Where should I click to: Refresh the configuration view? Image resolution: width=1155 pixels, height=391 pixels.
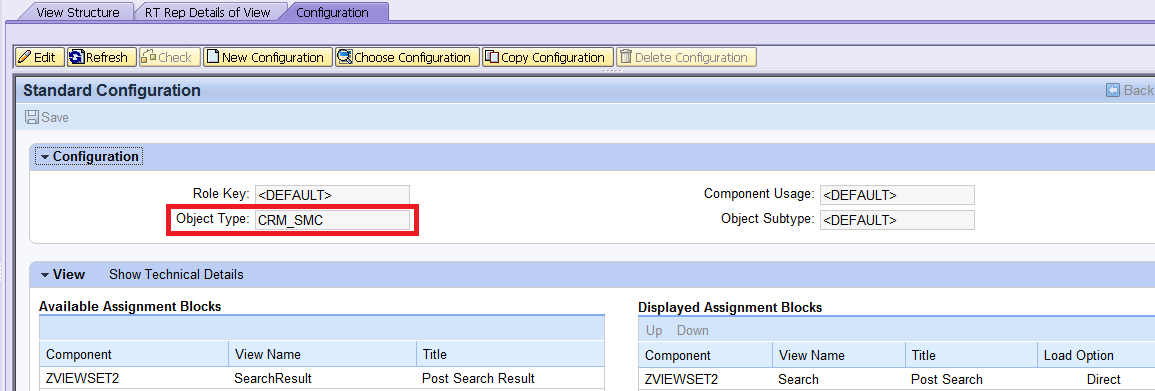tap(101, 57)
